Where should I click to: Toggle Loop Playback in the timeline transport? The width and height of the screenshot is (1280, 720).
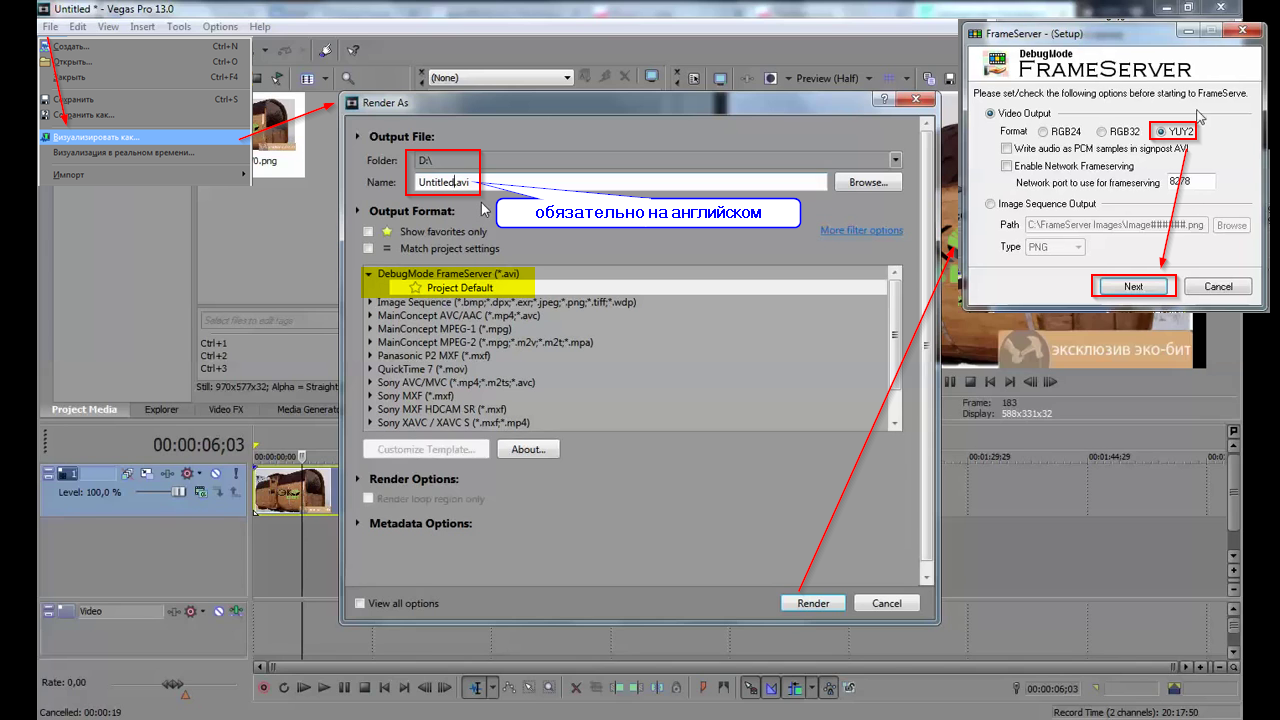pos(284,688)
